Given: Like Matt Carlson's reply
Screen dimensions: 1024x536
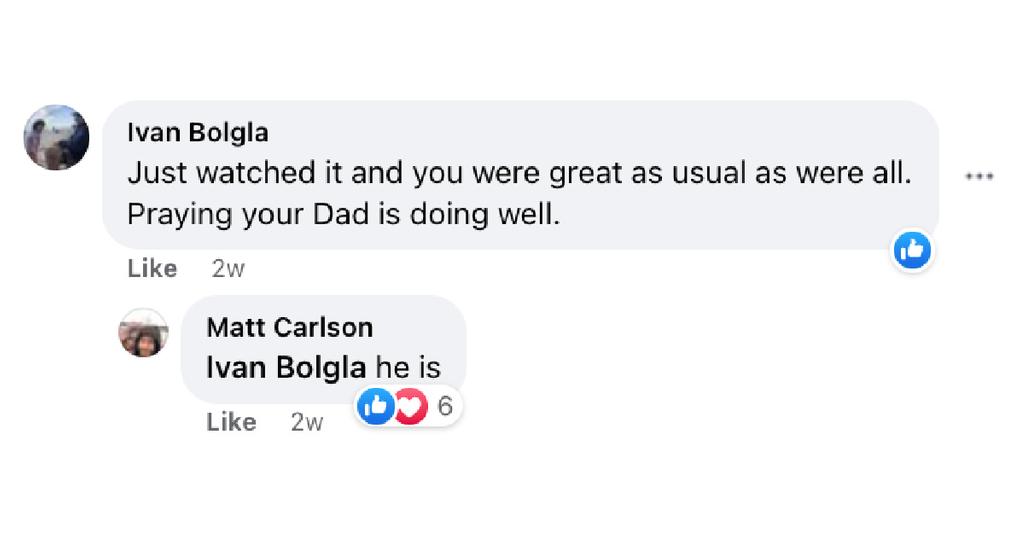Looking at the screenshot, I should [231, 422].
